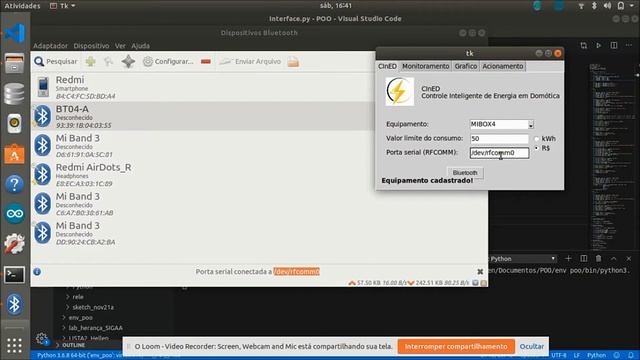Expand the env_poo folder in explorer
This screenshot has height=360, width=640.
coord(80,318)
